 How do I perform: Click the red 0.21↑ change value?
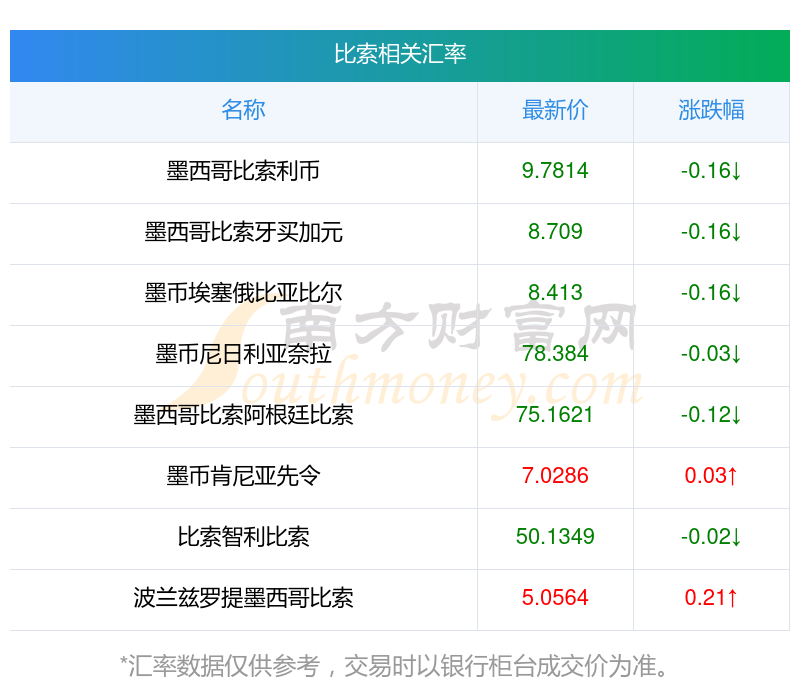[711, 598]
